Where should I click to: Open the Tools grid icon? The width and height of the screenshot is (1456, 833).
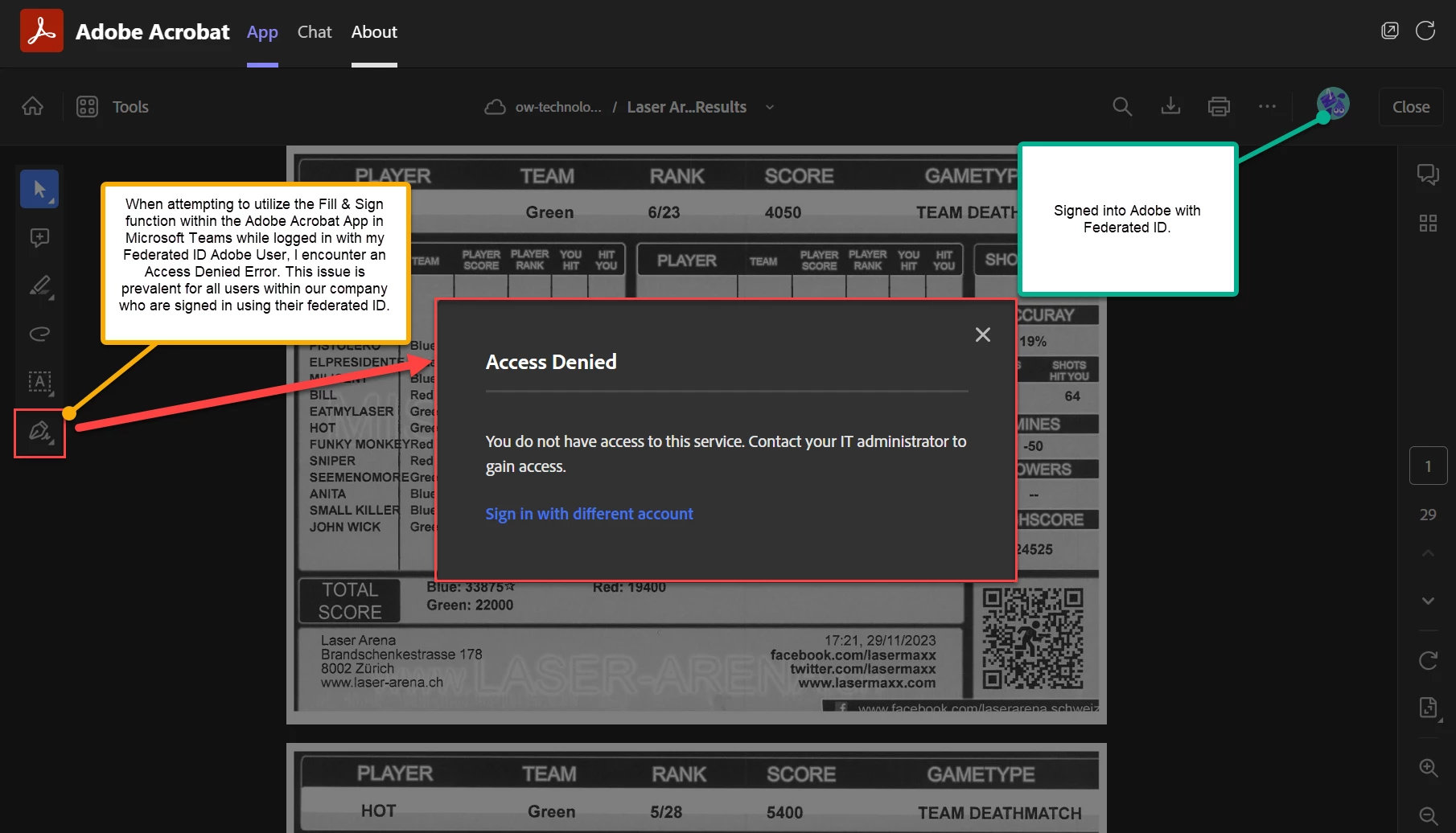tap(87, 106)
